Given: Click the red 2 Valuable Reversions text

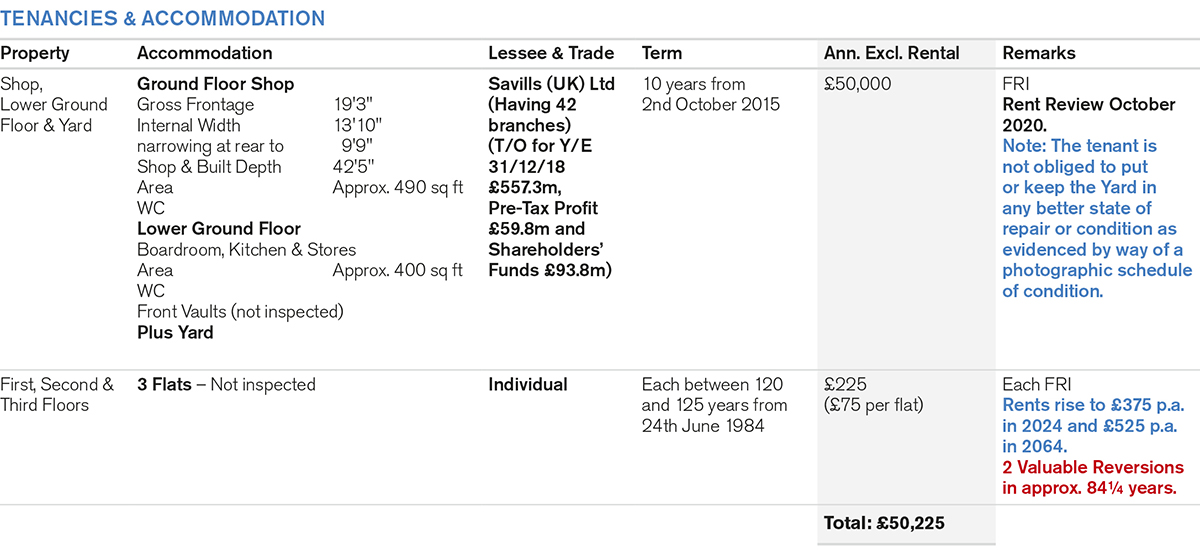Looking at the screenshot, I should coord(1092,478).
